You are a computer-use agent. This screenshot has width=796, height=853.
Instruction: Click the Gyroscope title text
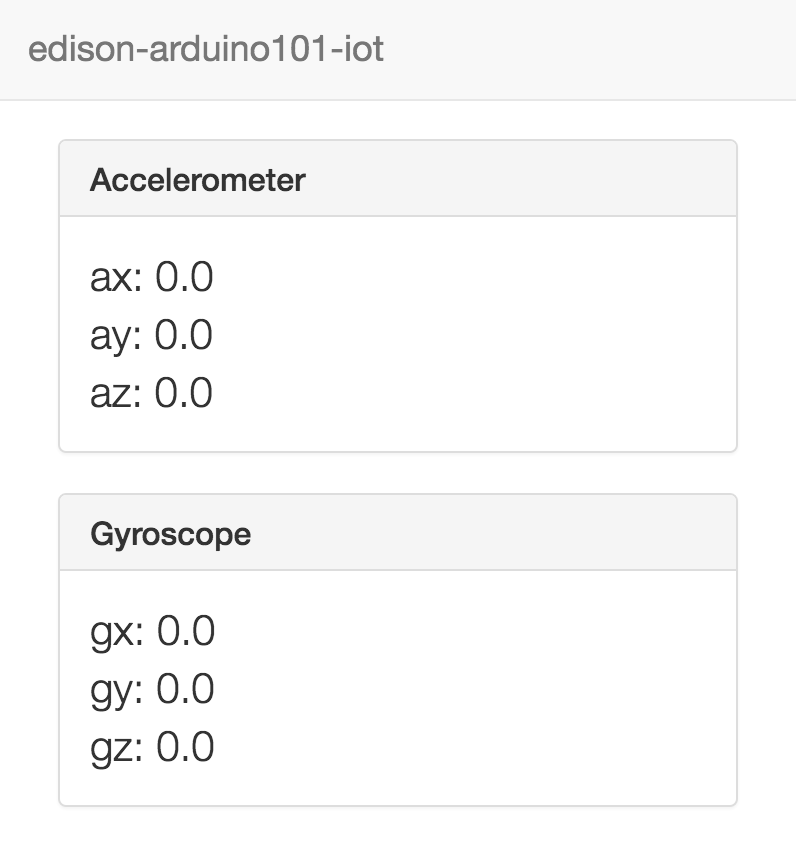[x=170, y=534]
